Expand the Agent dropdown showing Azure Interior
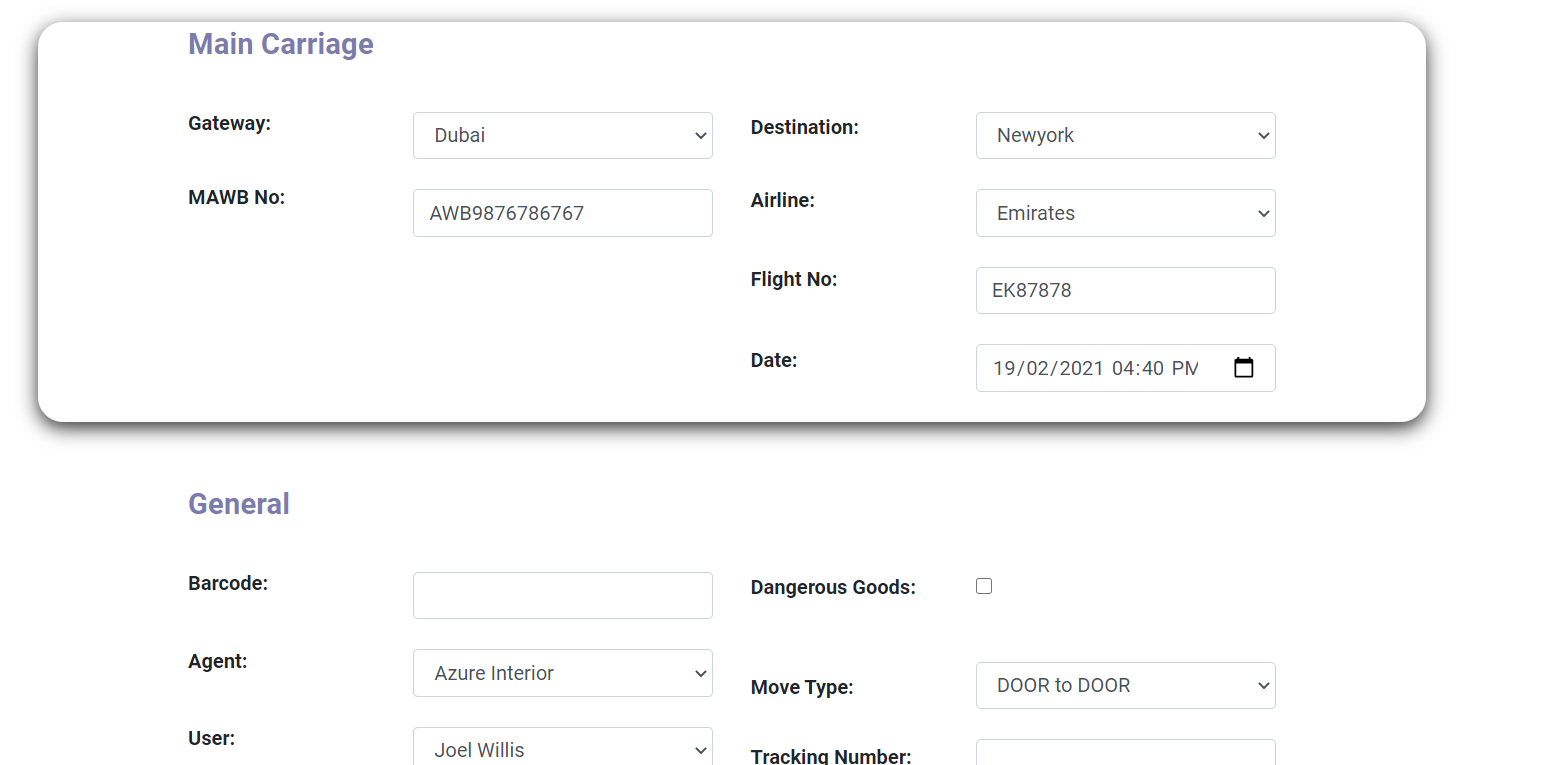The image size is (1553, 765). tap(562, 673)
